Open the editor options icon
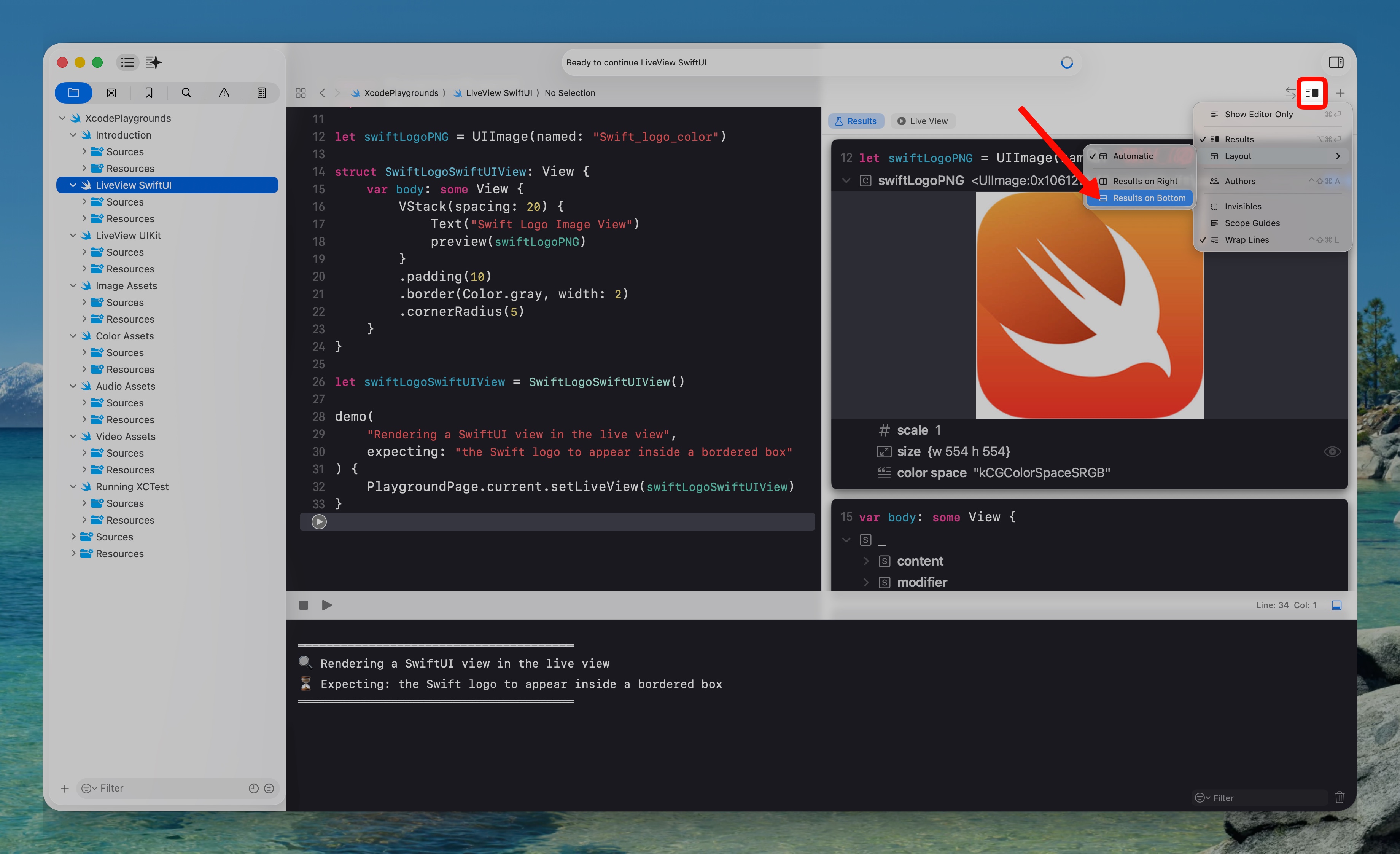Viewport: 1400px width, 854px height. (x=1311, y=92)
